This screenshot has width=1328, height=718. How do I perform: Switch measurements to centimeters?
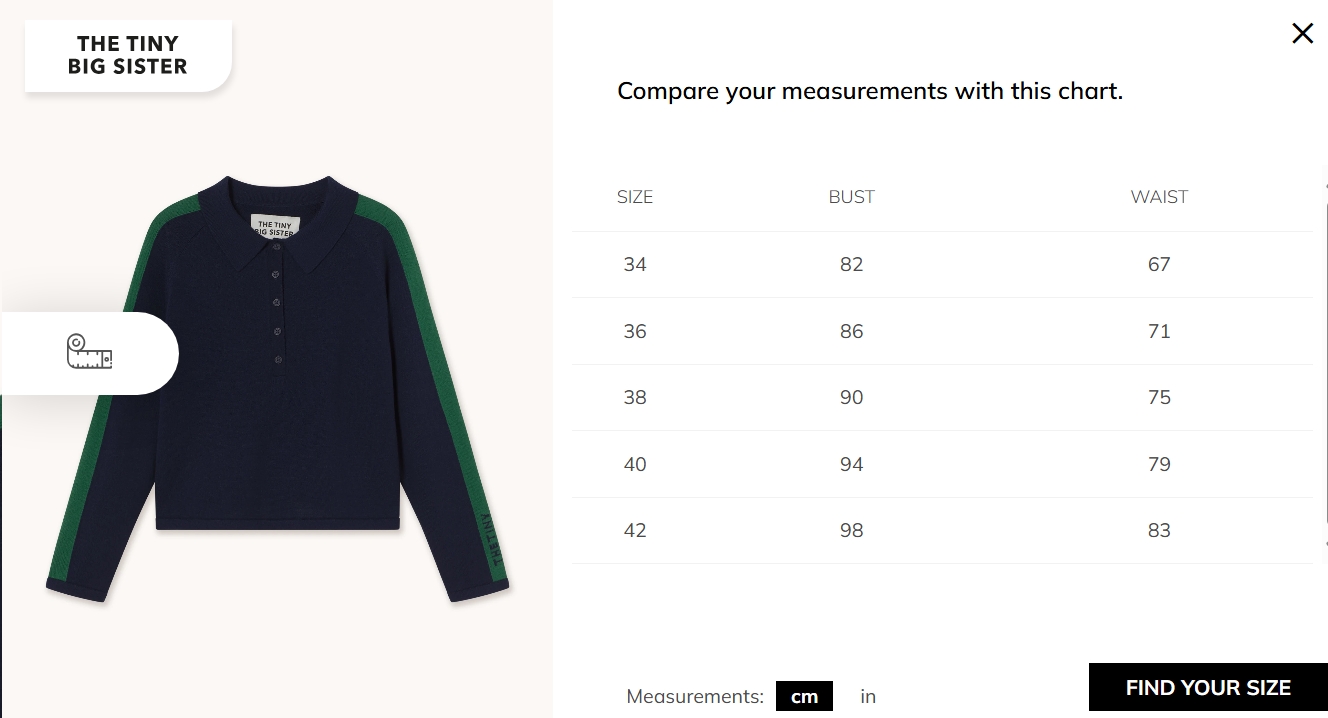coord(804,697)
